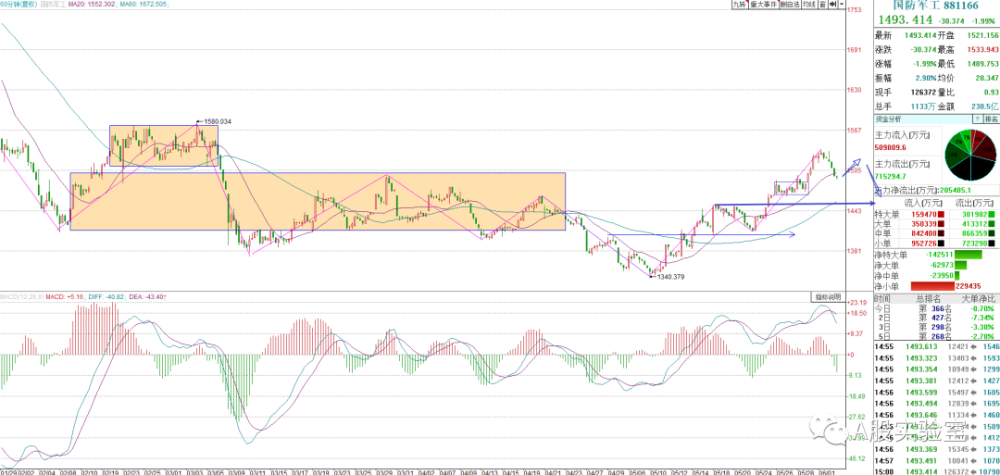Click the question mark help button
Viewport: 1000px width, 475px height.
(976, 119)
